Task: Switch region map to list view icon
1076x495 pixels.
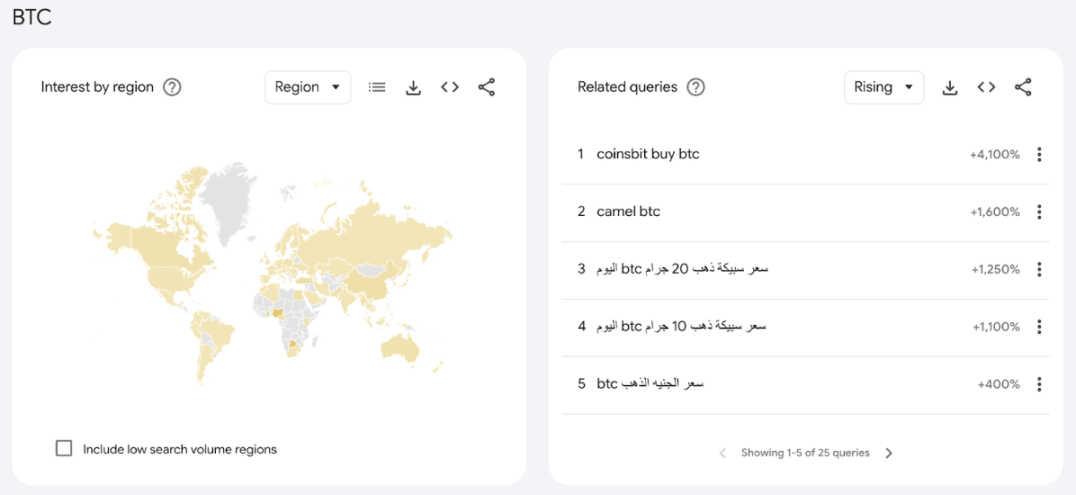Action: (x=377, y=87)
